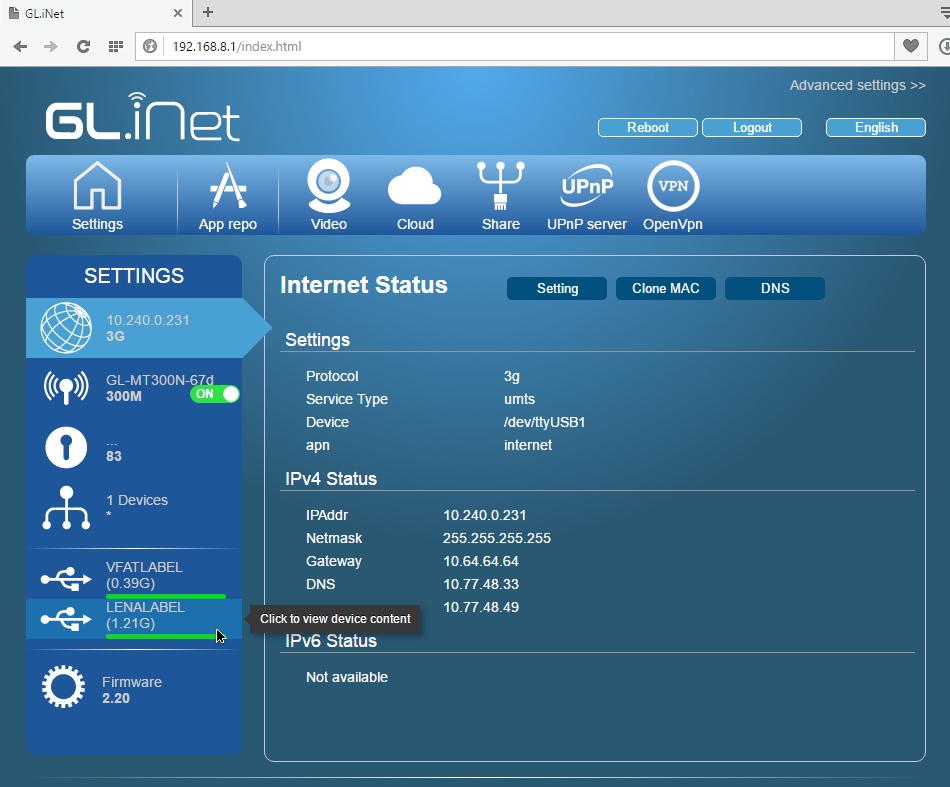This screenshot has height=787, width=950.
Task: Open the App repo icon
Action: tap(228, 185)
